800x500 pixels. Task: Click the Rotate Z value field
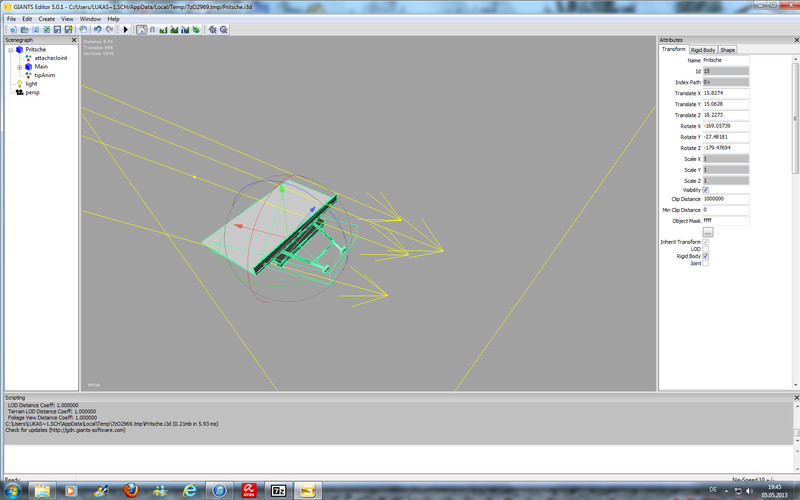click(726, 148)
